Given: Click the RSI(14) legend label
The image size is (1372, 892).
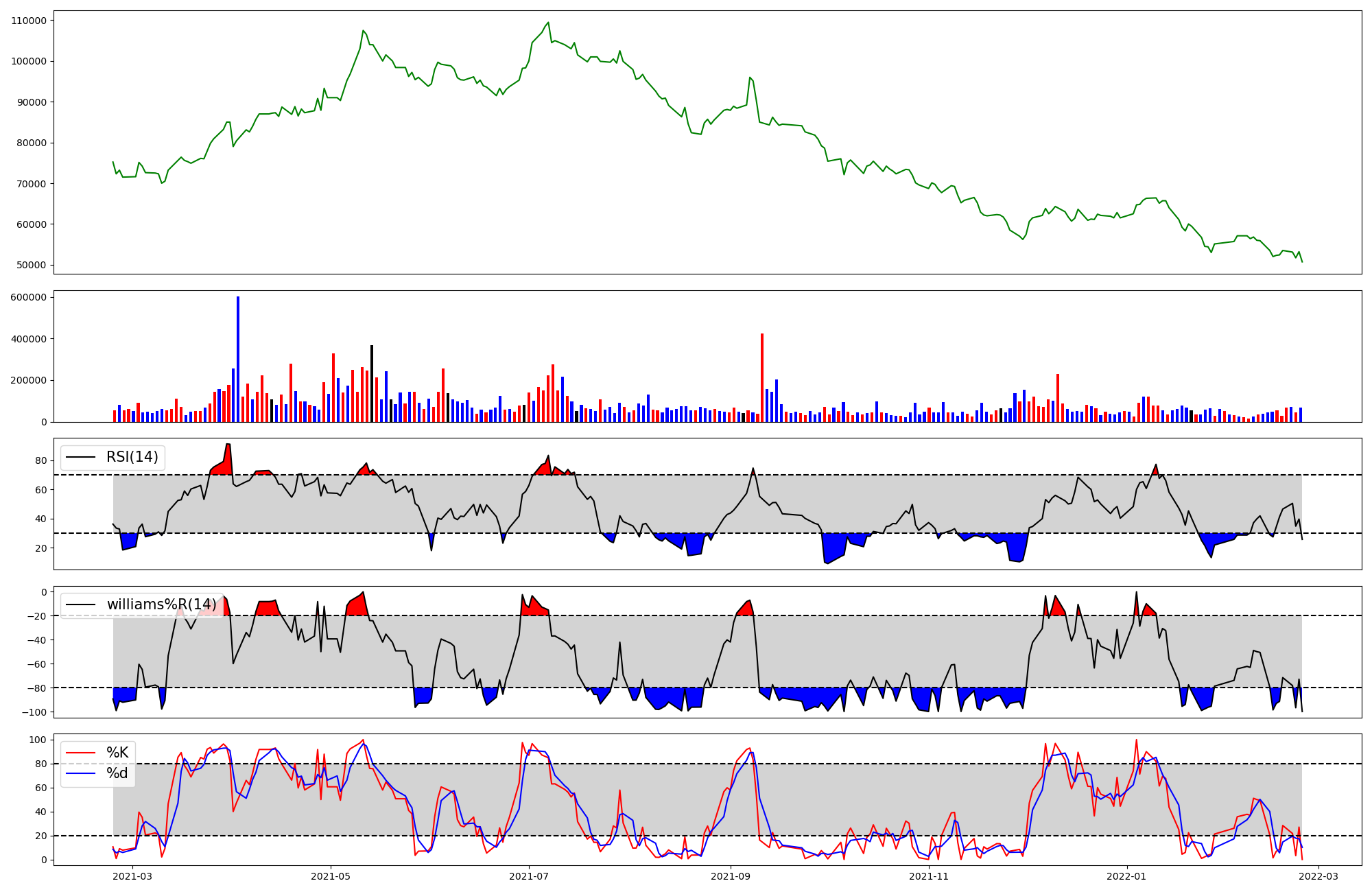Looking at the screenshot, I should [132, 457].
